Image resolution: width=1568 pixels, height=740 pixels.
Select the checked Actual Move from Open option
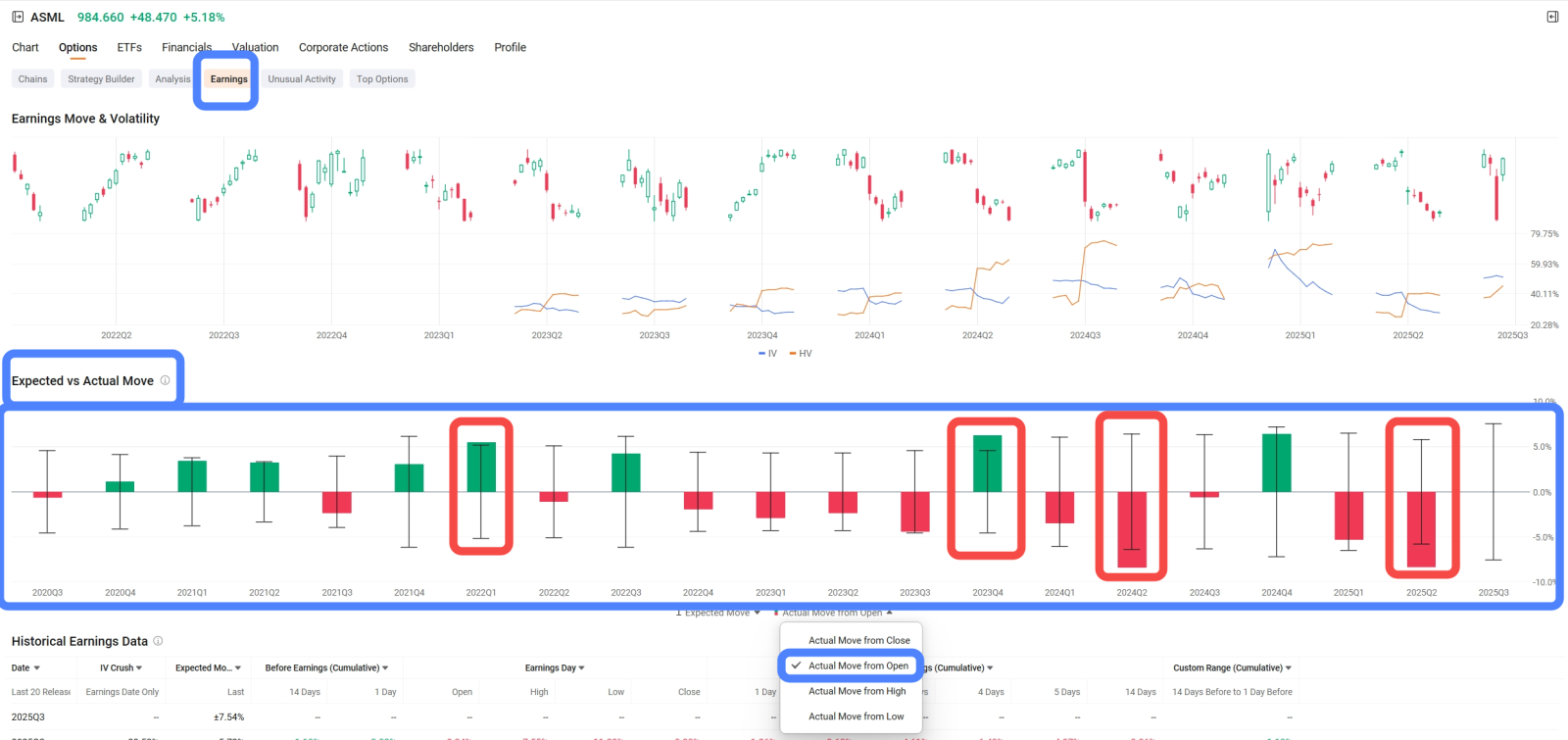(857, 666)
